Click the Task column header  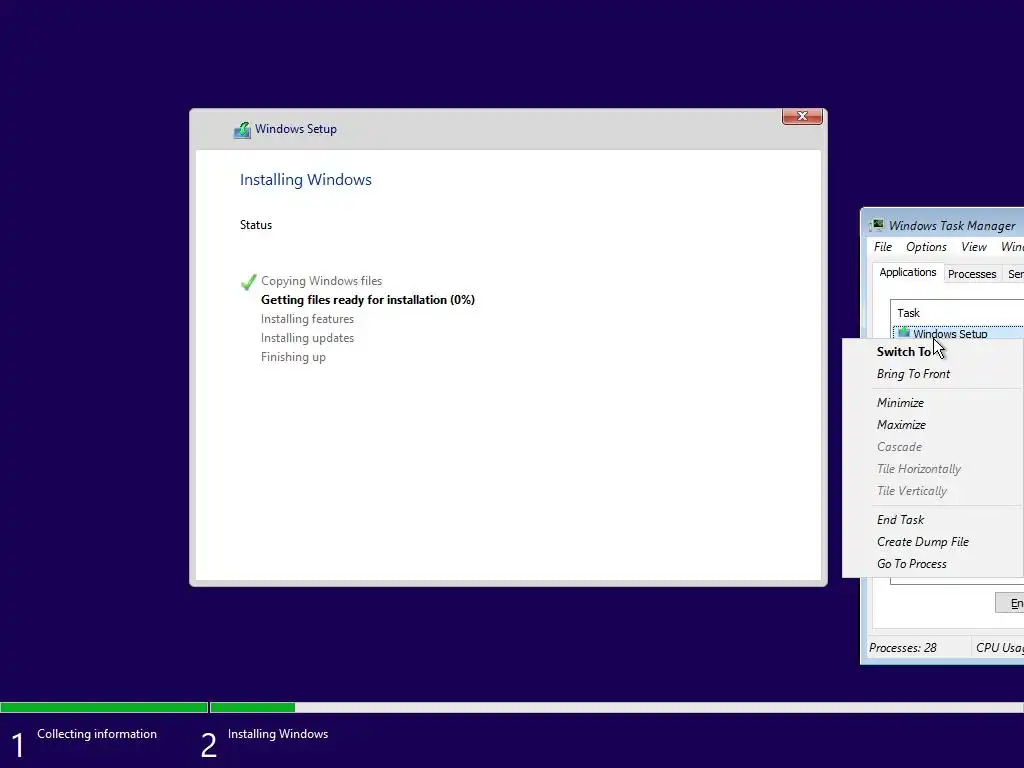point(957,313)
